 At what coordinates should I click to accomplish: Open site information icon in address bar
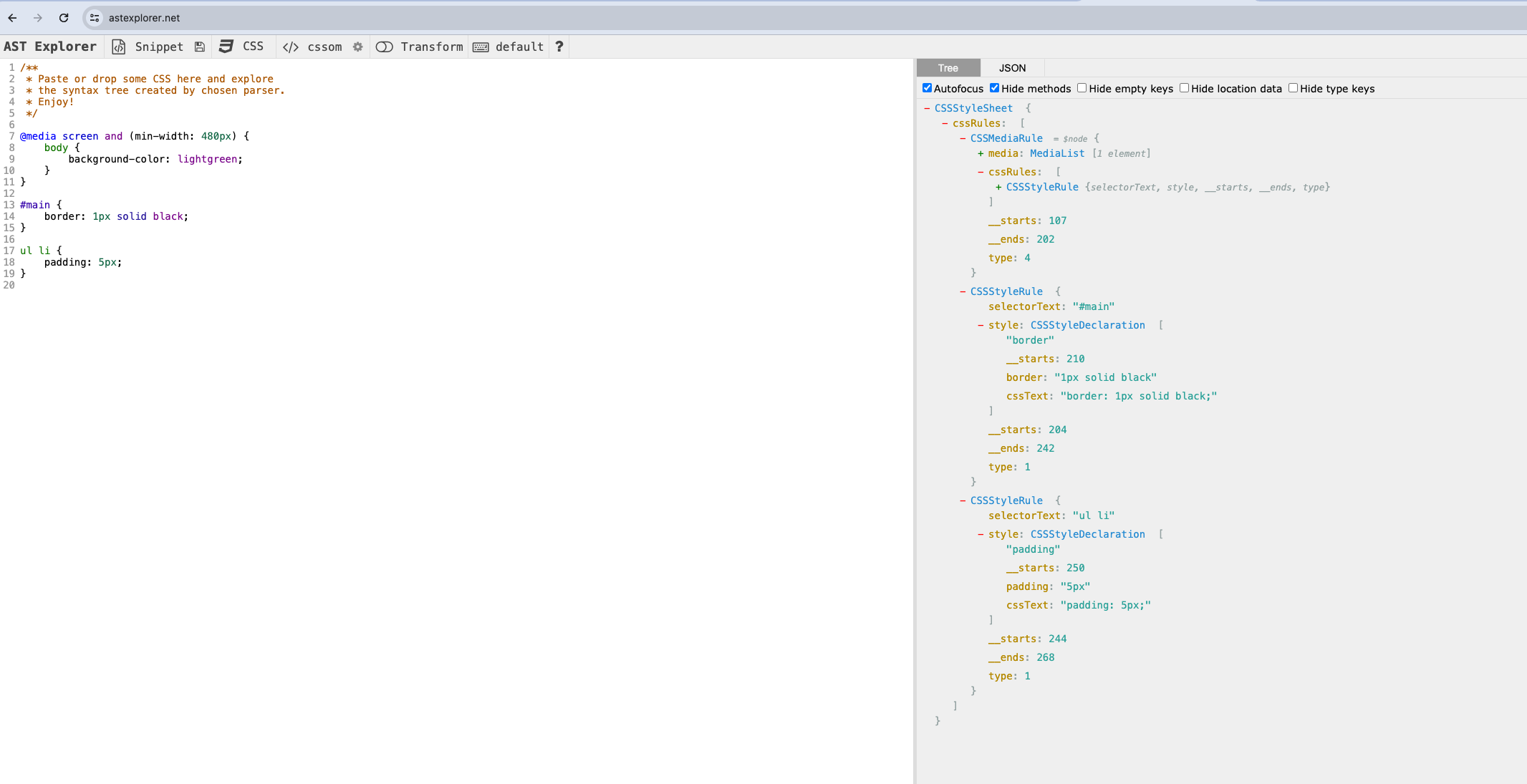(x=95, y=18)
